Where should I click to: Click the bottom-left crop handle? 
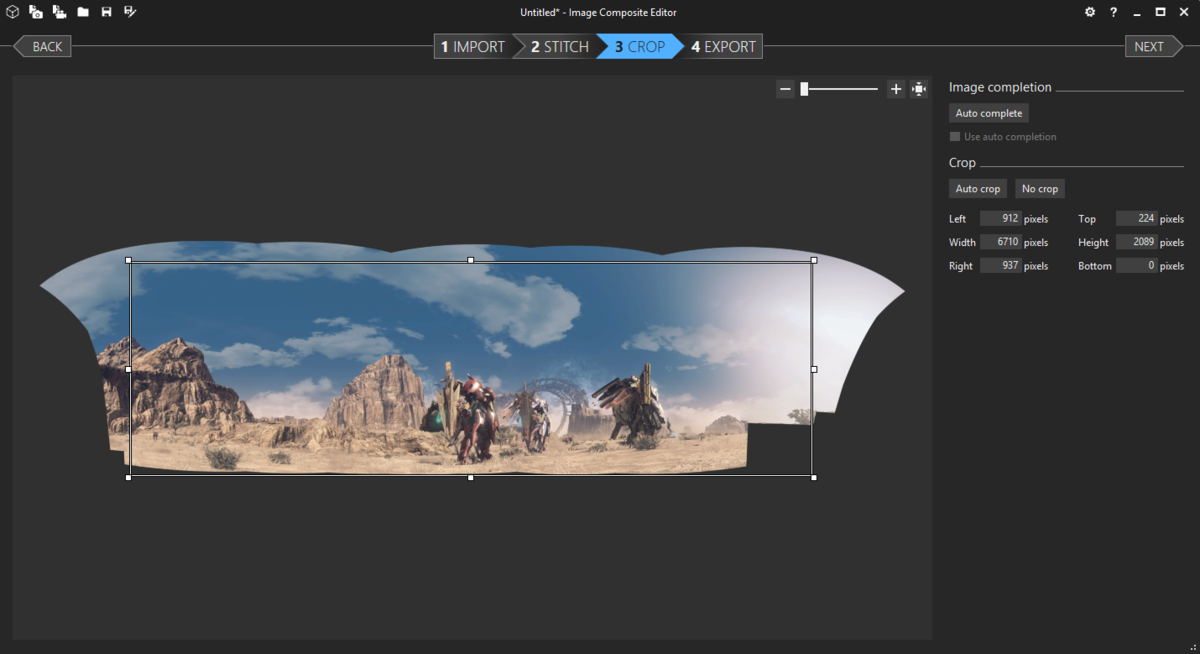point(129,478)
